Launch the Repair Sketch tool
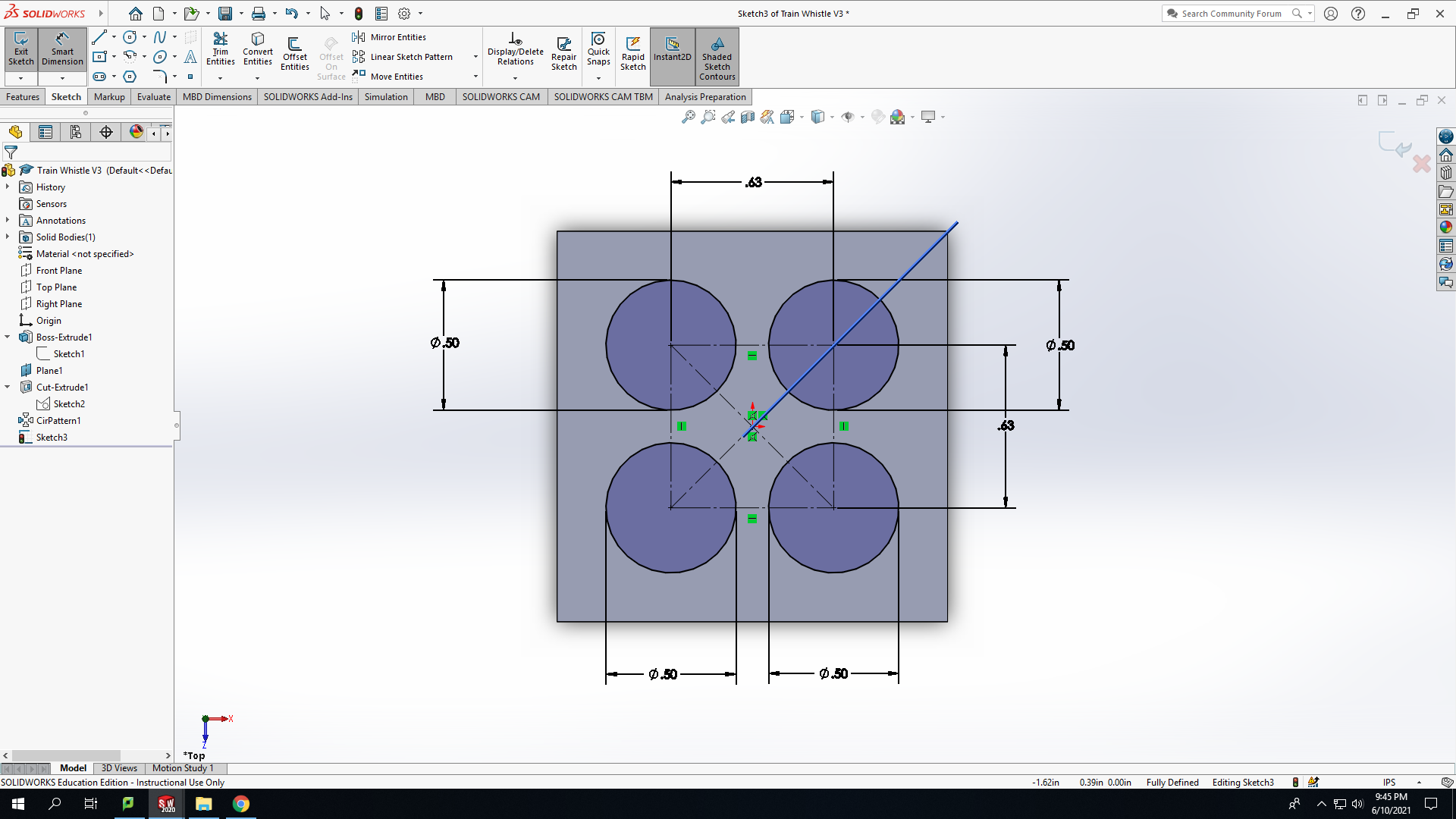1456x819 pixels. [563, 53]
